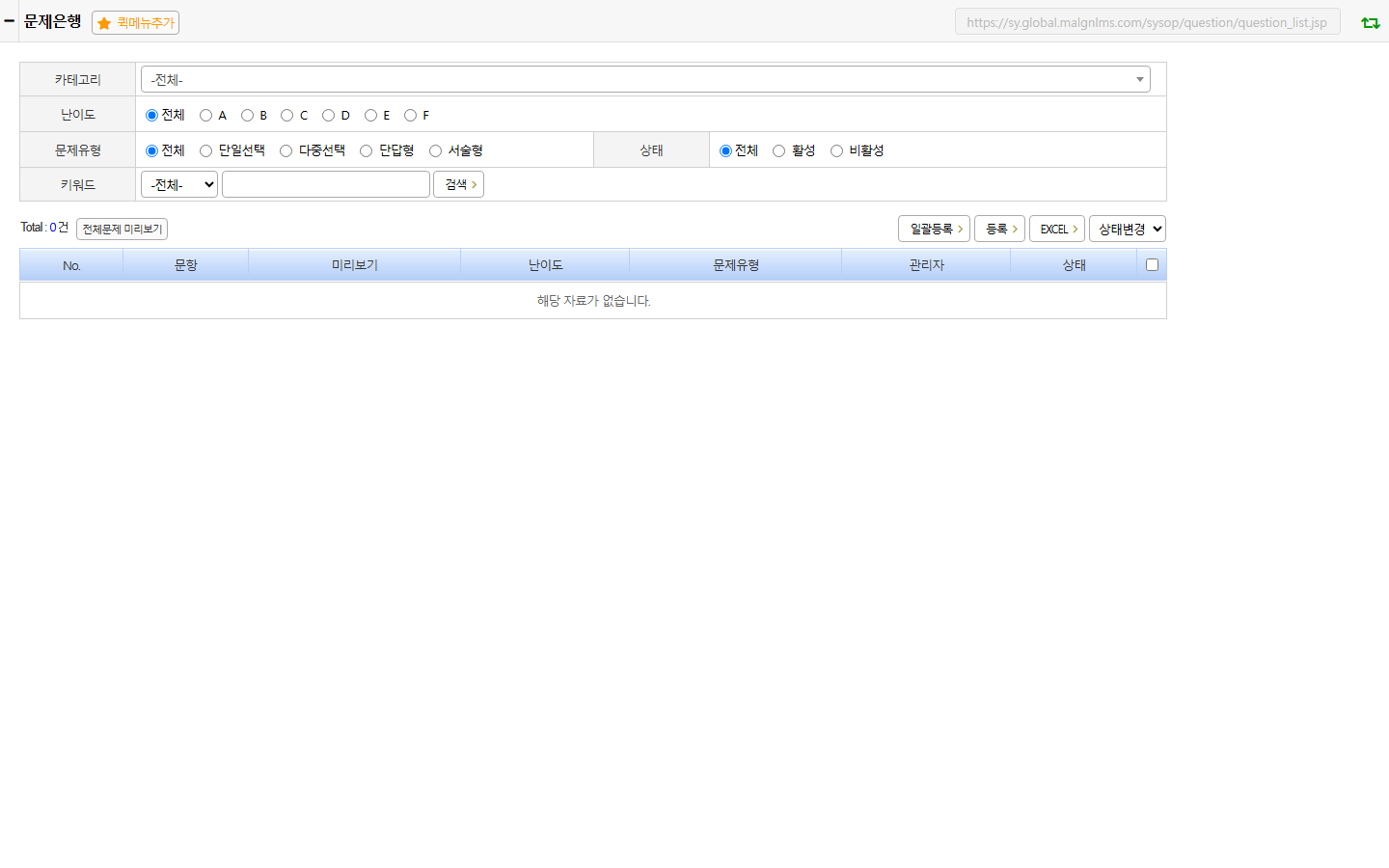
Task: Click the 난이도 column header
Action: [x=545, y=265]
